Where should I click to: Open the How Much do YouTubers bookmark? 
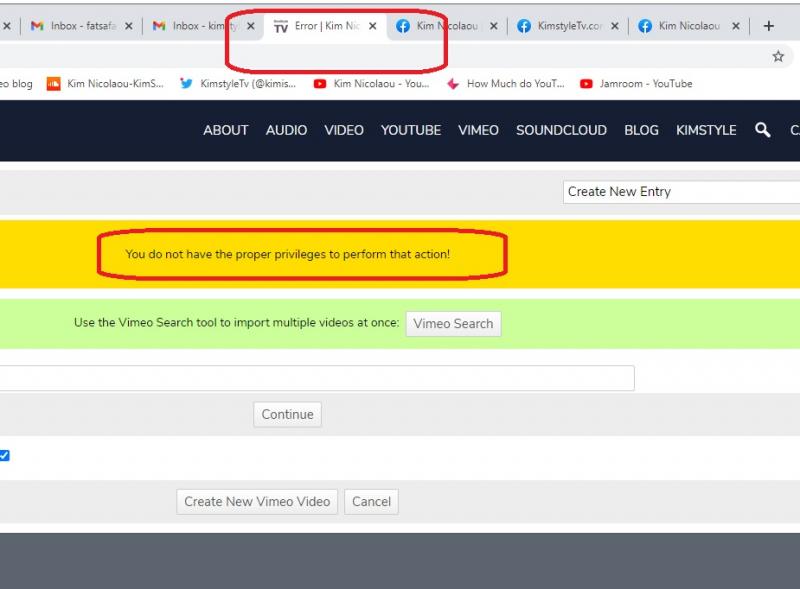(x=506, y=84)
